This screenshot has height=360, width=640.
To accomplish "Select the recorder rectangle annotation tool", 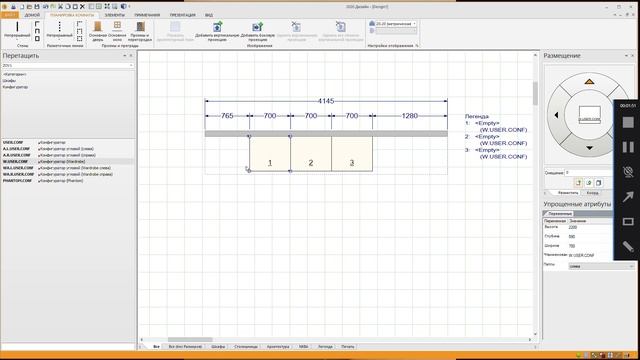I will [x=628, y=222].
